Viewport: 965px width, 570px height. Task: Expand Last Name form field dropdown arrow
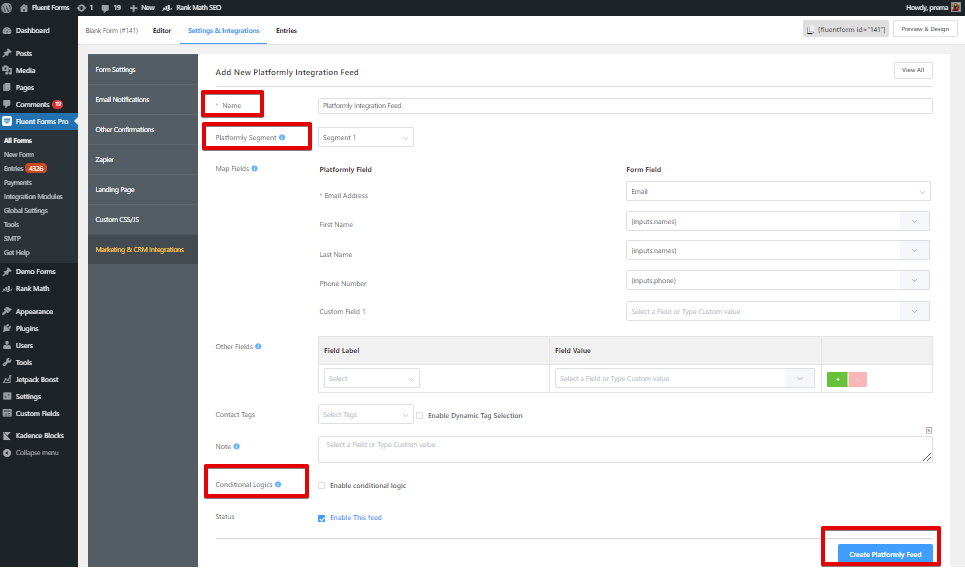tap(915, 251)
